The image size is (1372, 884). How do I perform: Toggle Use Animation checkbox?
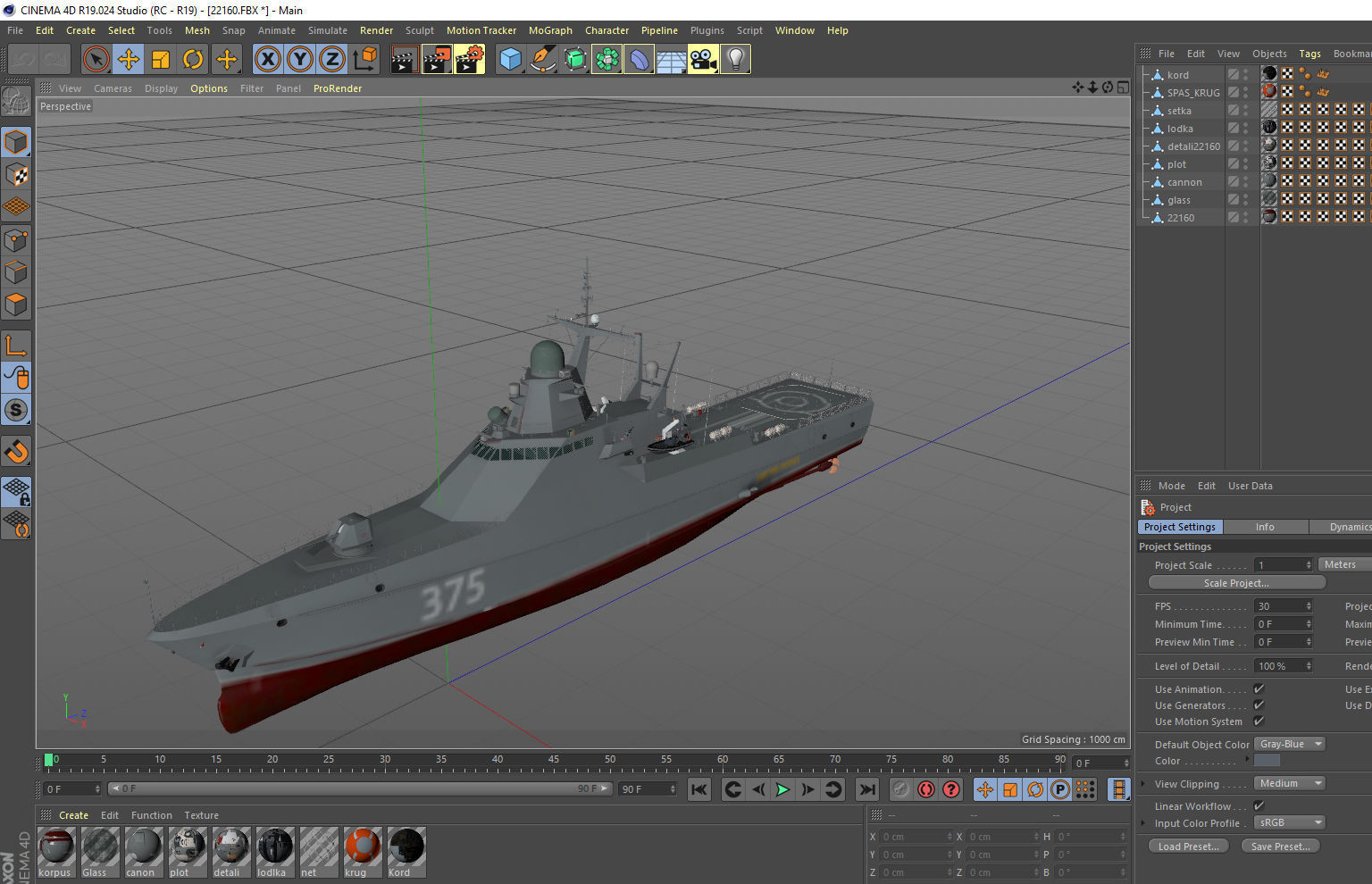click(x=1259, y=688)
